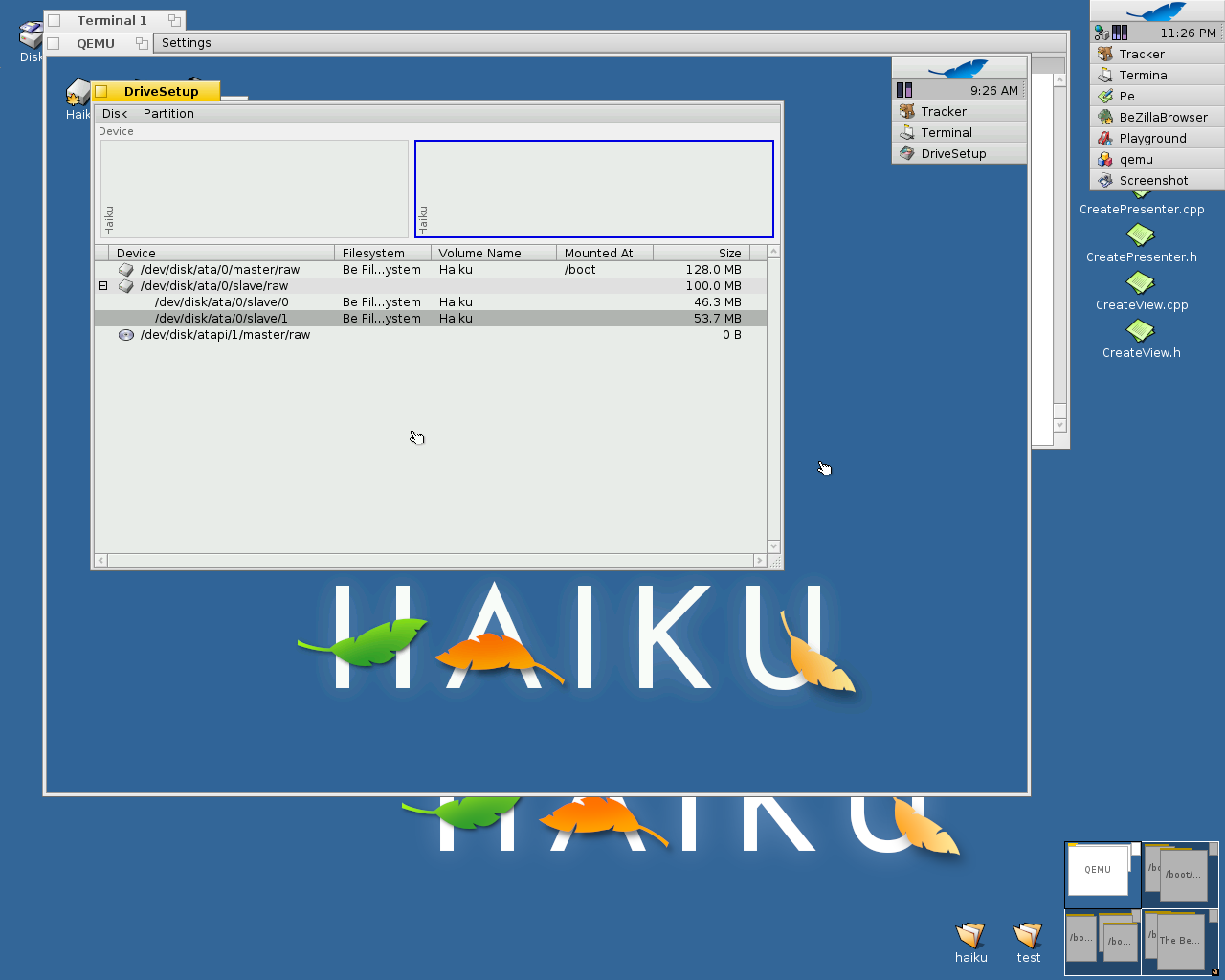Sort by Volume Name column header
This screenshot has width=1225, height=980.
494,254
